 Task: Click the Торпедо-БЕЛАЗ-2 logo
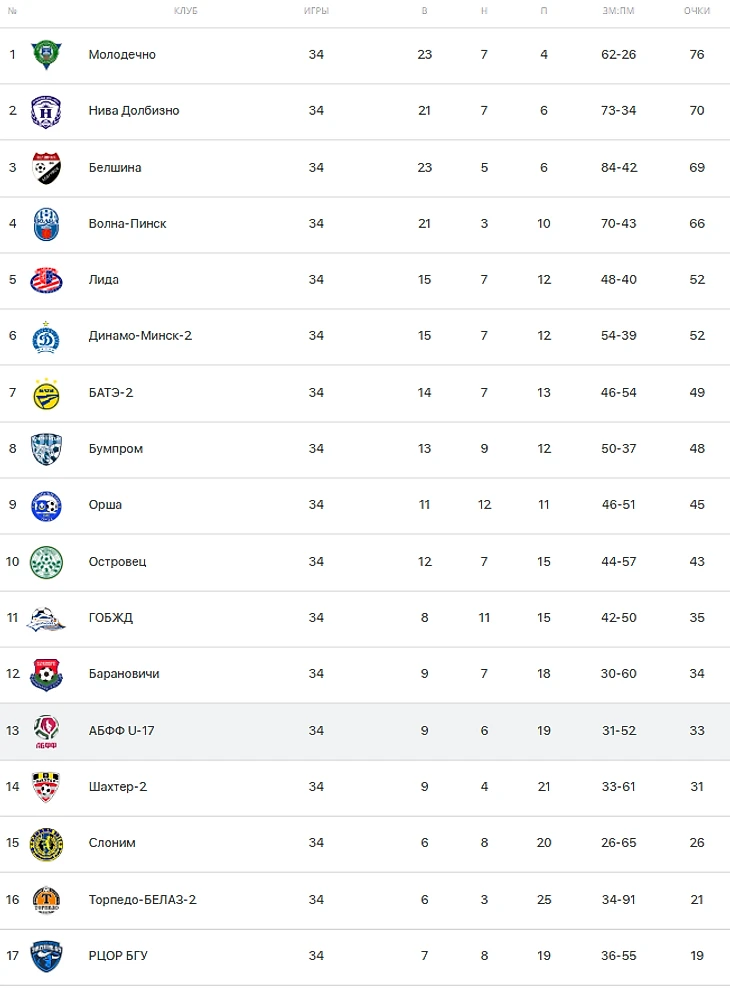(x=46, y=900)
